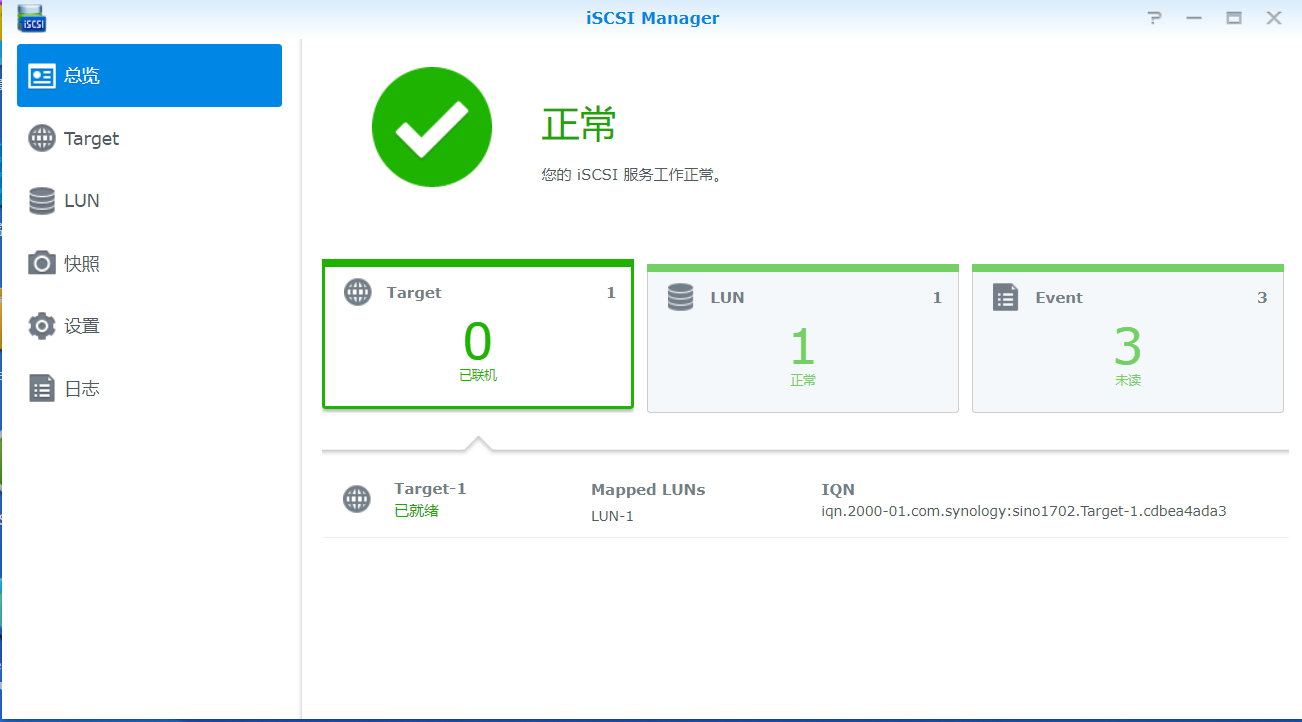Click the globe icon beside Target-1 row
Screen dimensions: 1302x722
[x=357, y=499]
